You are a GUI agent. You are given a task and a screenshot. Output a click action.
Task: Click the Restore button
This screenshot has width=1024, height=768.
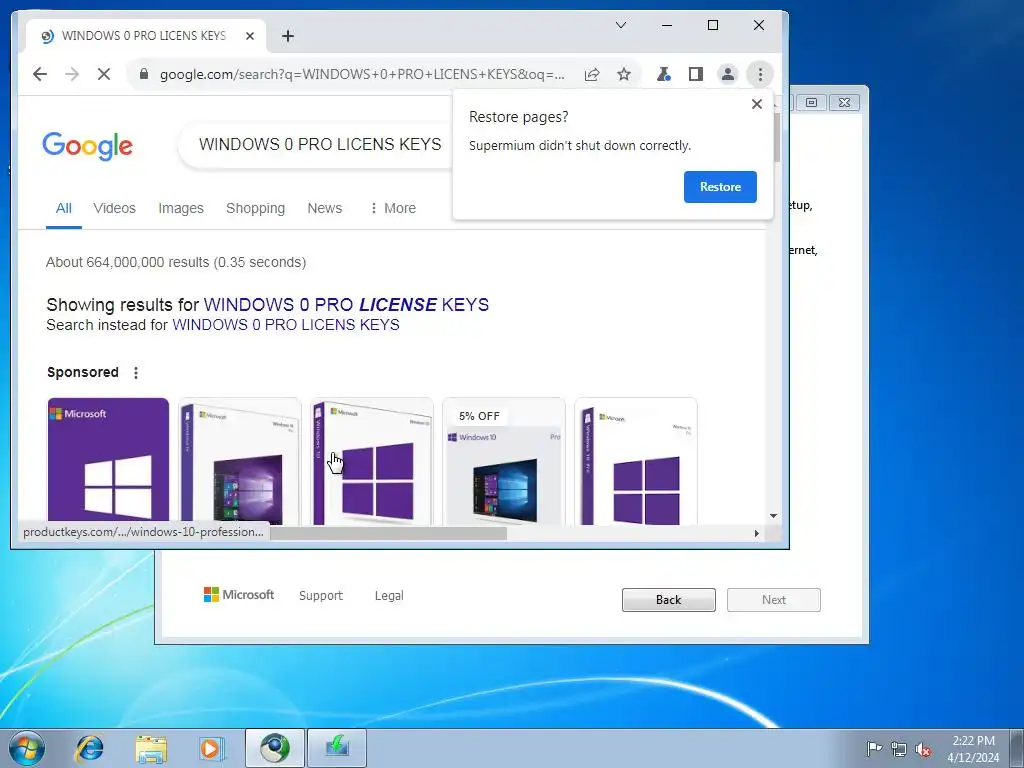(720, 187)
